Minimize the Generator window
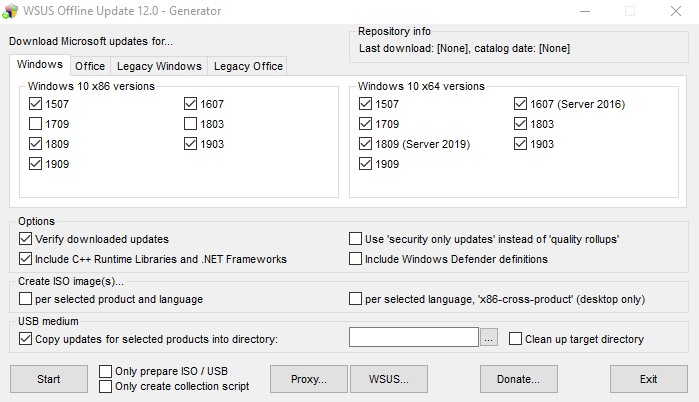This screenshot has height=402, width=699. coord(585,11)
